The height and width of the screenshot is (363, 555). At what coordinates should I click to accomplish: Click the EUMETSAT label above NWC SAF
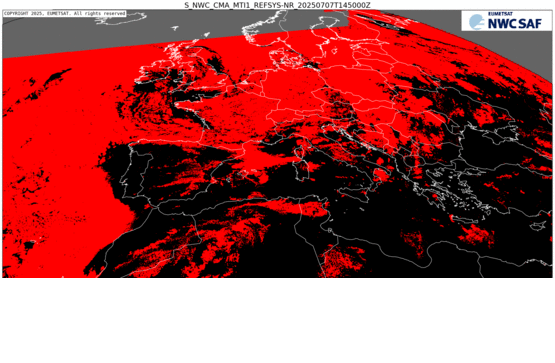(x=500, y=14)
